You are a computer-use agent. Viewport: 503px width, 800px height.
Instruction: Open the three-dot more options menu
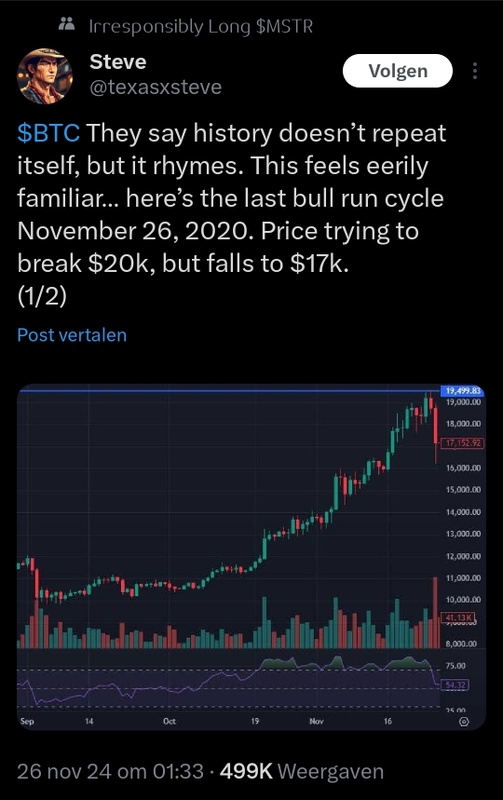pyautogui.click(x=475, y=71)
